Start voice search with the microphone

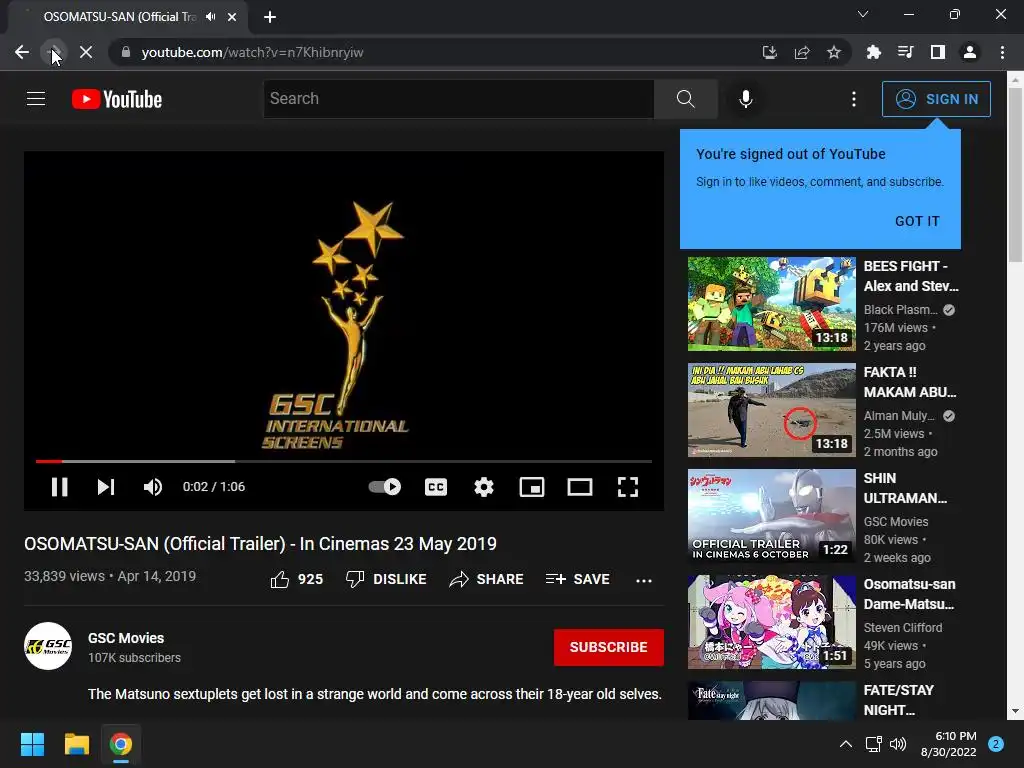[745, 99]
